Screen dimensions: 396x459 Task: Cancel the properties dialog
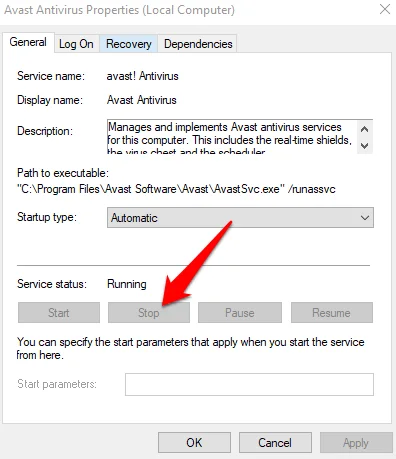[275, 443]
